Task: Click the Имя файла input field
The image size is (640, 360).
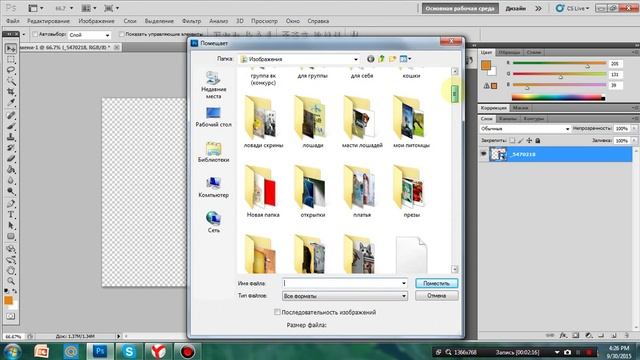Action: (x=341, y=283)
